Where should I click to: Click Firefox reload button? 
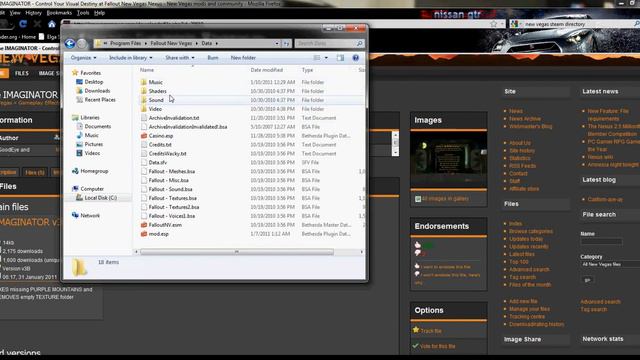tap(23, 24)
